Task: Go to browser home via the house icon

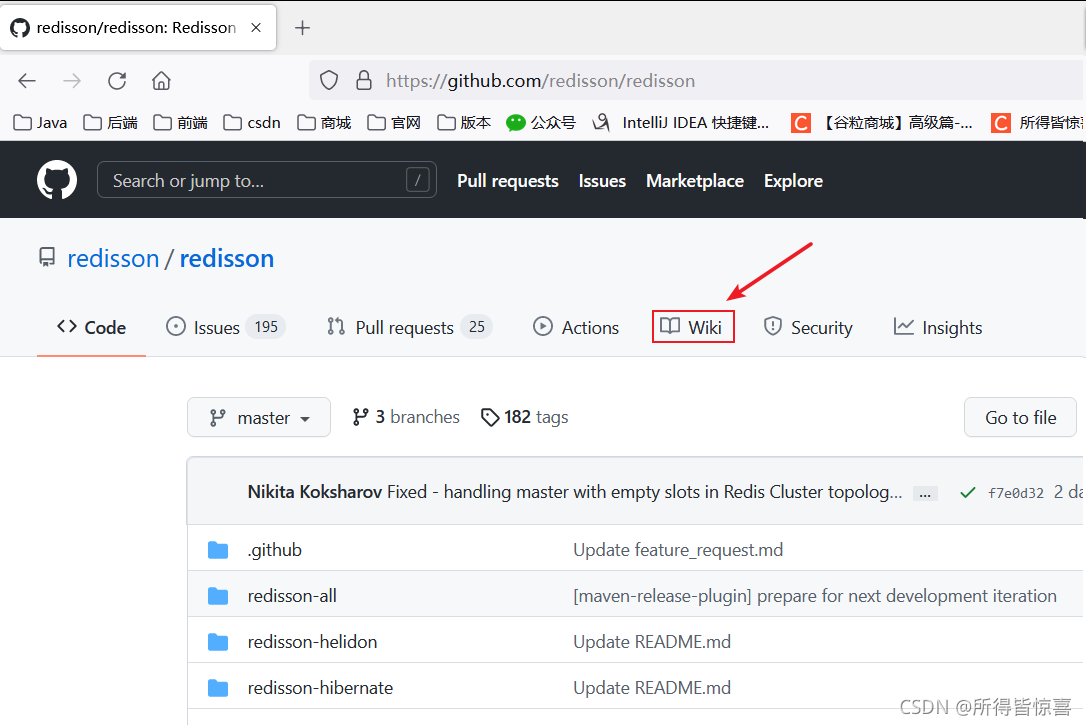Action: click(161, 81)
